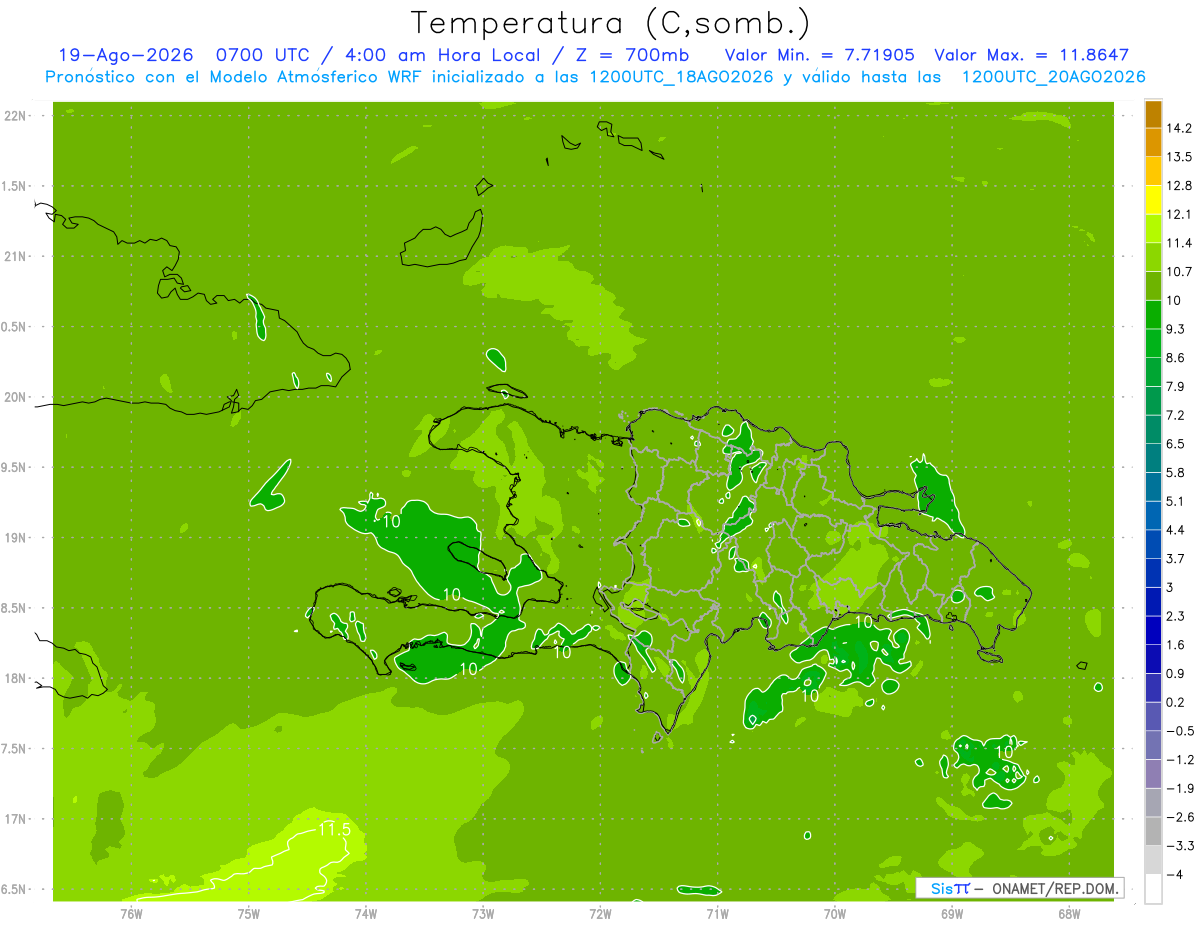Viewport: 1200px width, 927px height.
Task: Click the "22N" latitude axis label
Action: [16, 116]
